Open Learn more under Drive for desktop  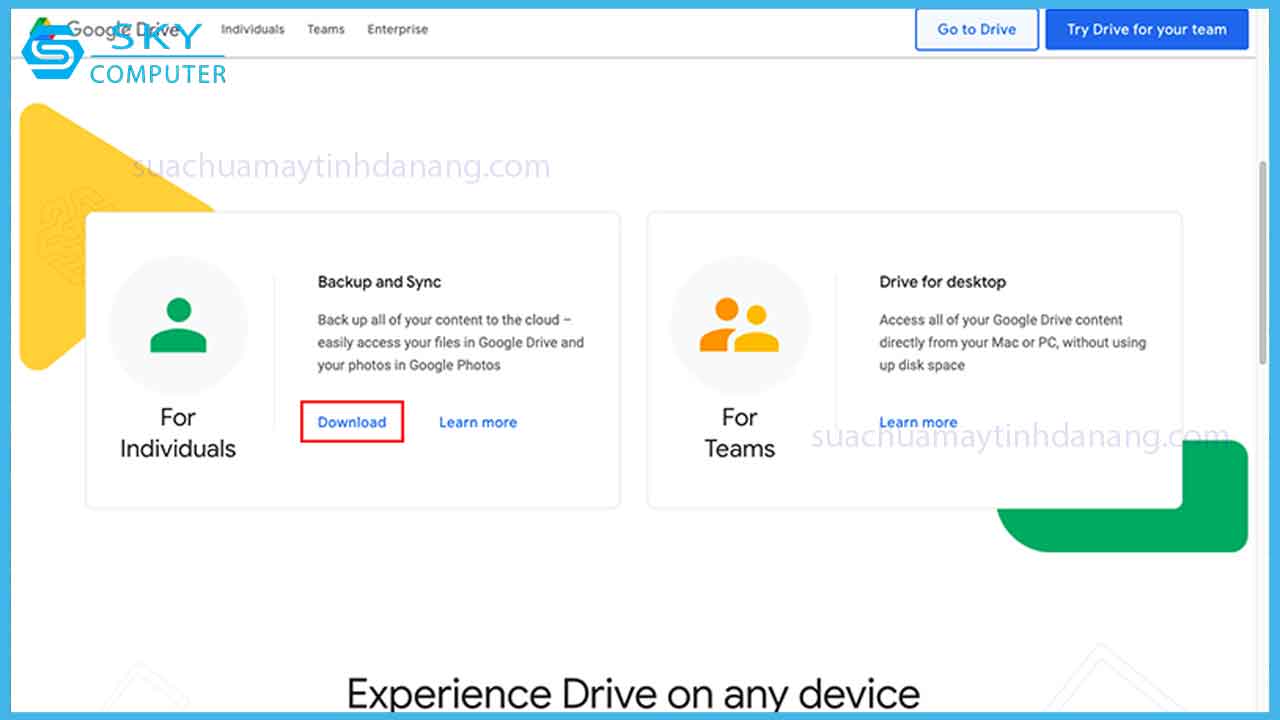click(x=918, y=422)
